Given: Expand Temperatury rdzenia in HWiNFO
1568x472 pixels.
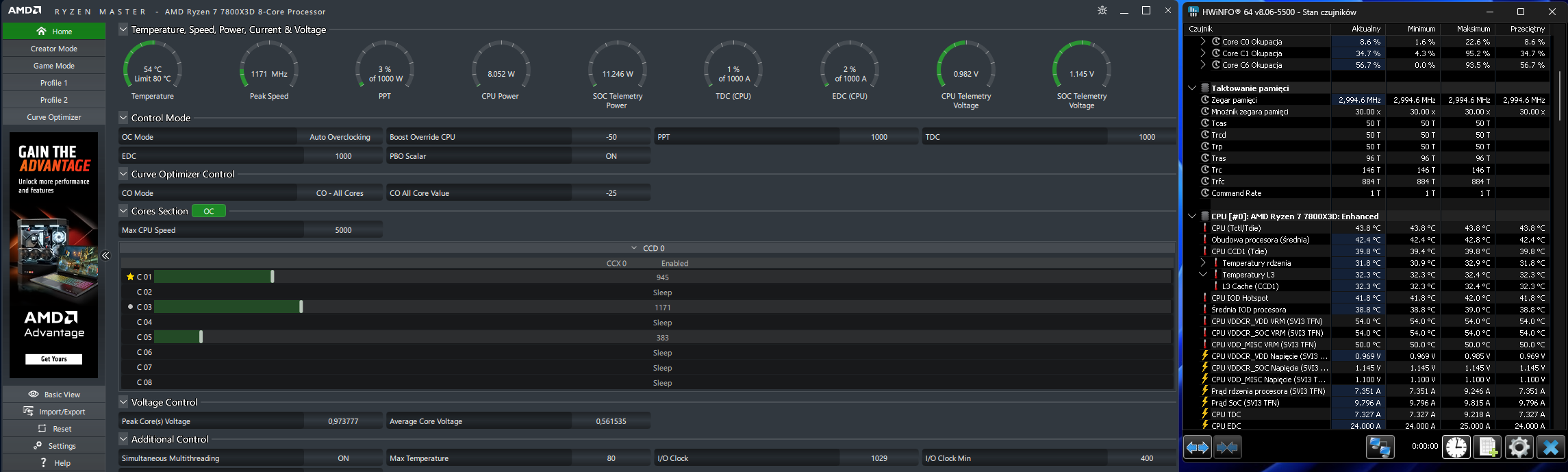Looking at the screenshot, I should pos(1203,263).
